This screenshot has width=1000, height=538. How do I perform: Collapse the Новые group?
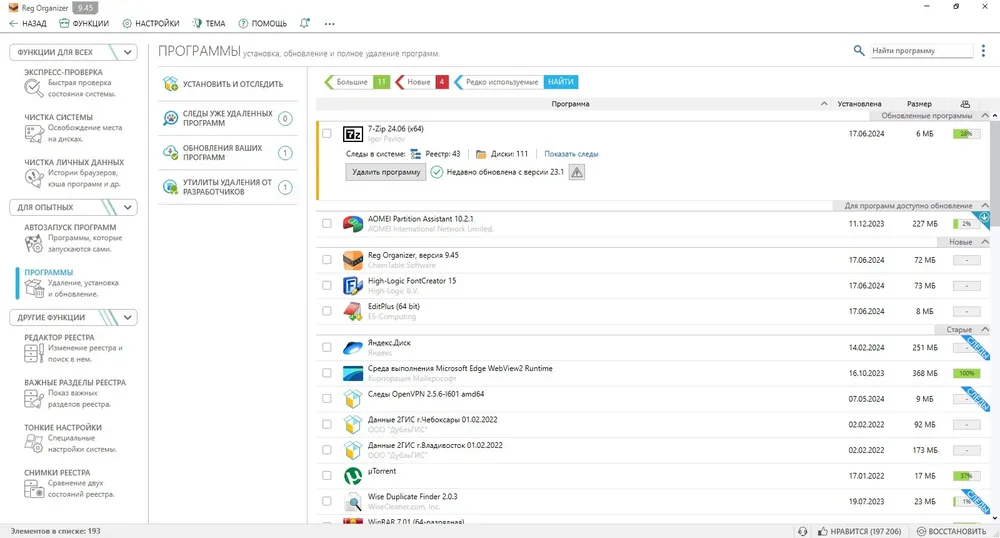click(x=985, y=242)
